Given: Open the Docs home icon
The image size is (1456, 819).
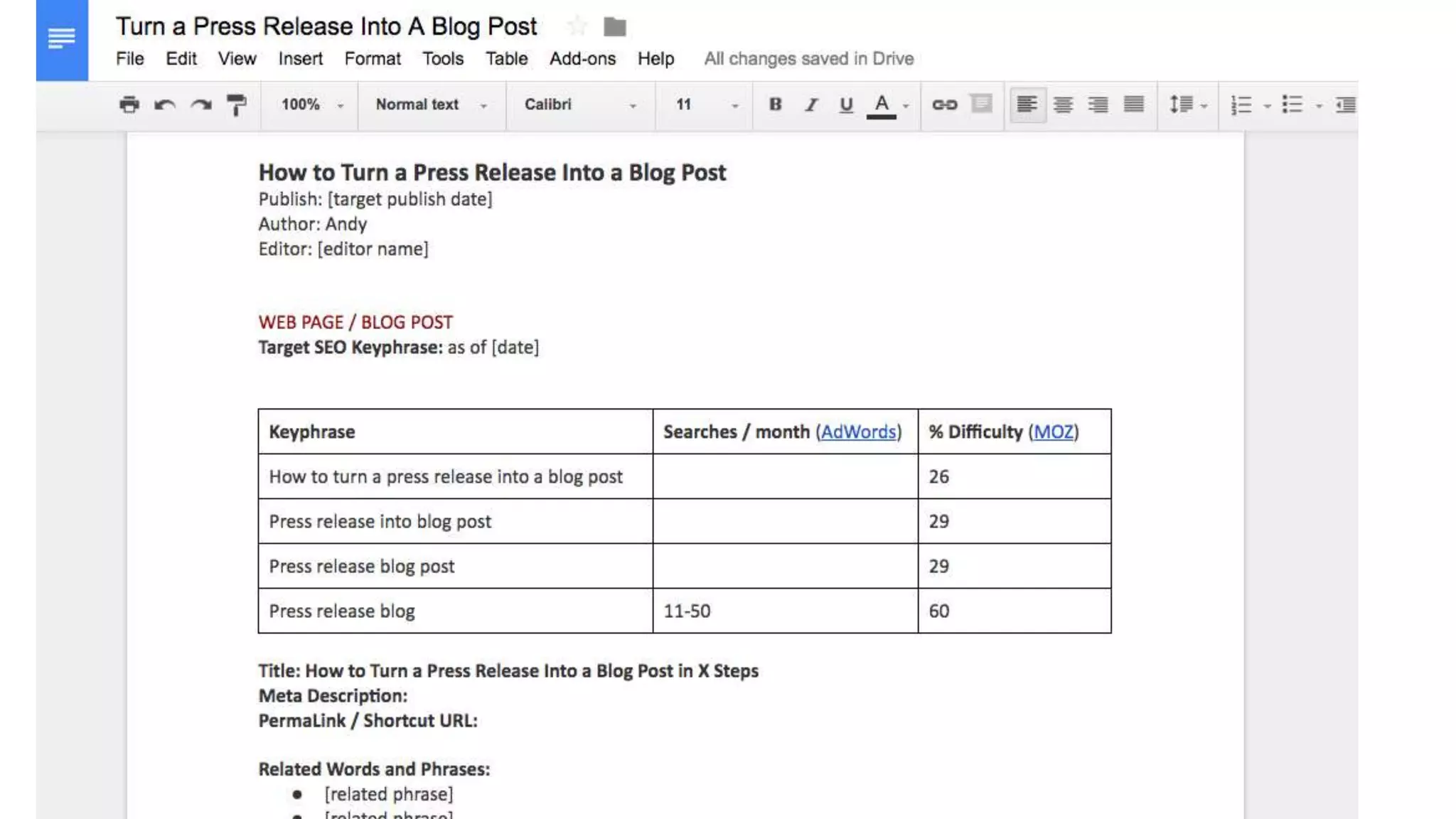Looking at the screenshot, I should (62, 39).
